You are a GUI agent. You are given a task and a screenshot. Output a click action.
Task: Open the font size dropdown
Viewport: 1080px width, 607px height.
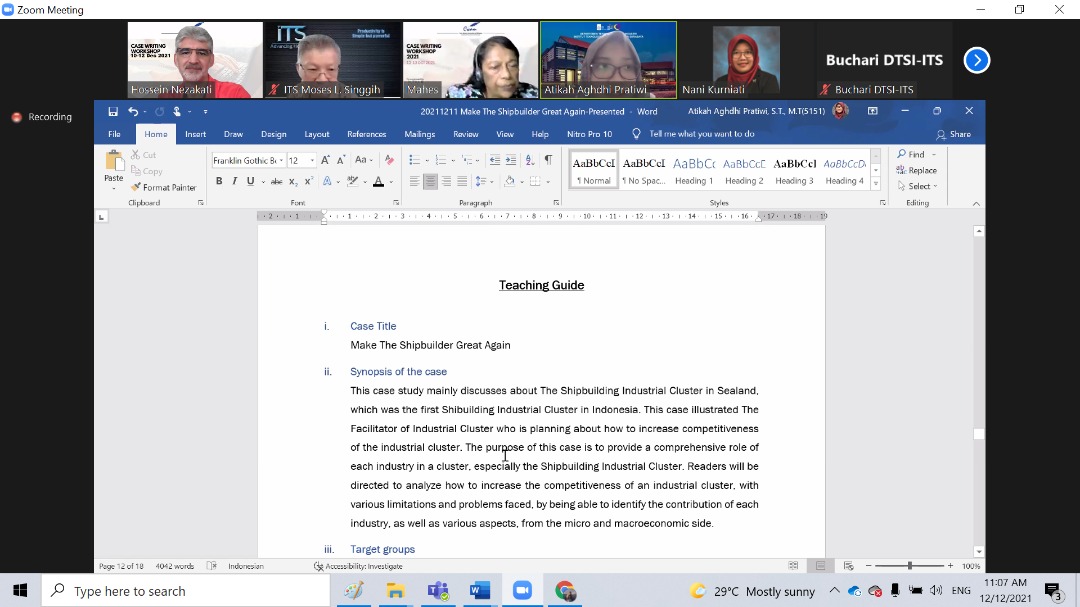[x=312, y=161]
